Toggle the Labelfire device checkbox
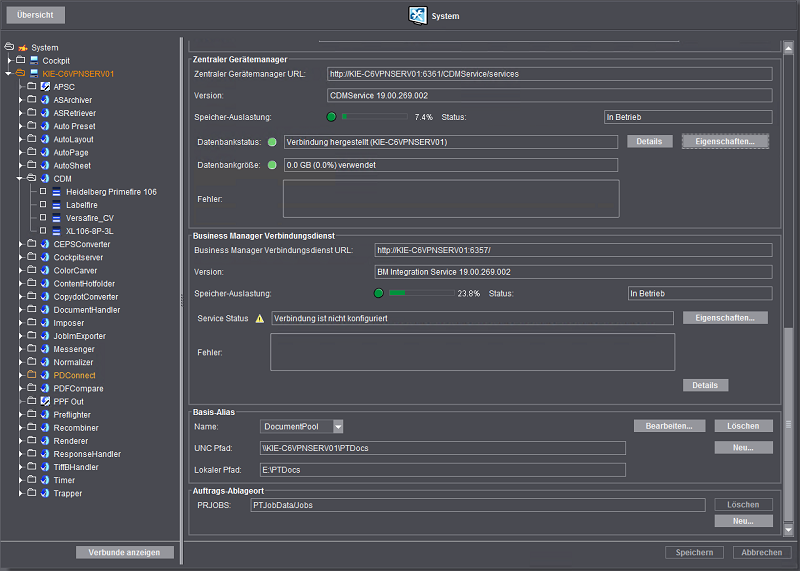800x571 pixels. [x=43, y=205]
